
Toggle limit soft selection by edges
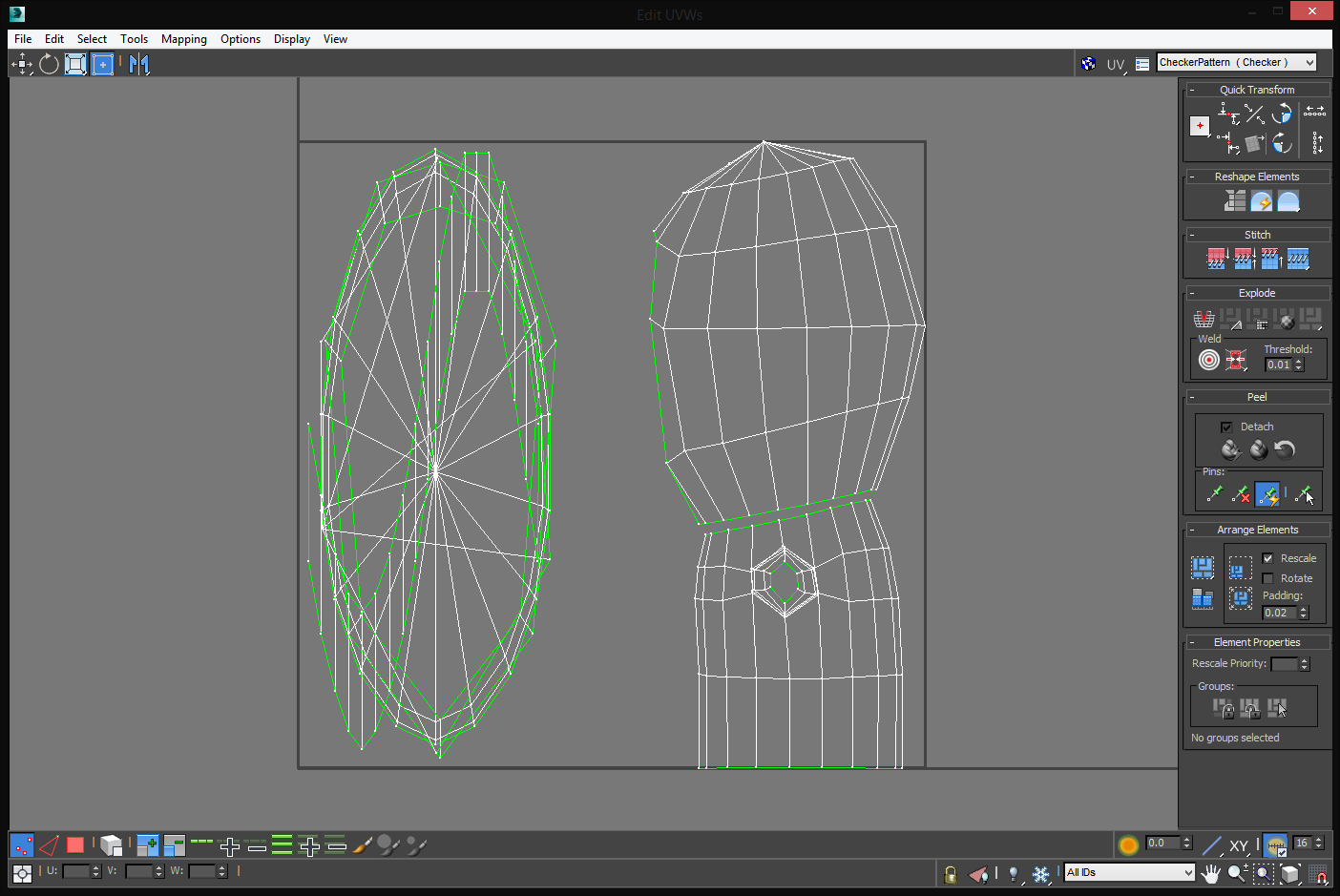[x=1276, y=845]
